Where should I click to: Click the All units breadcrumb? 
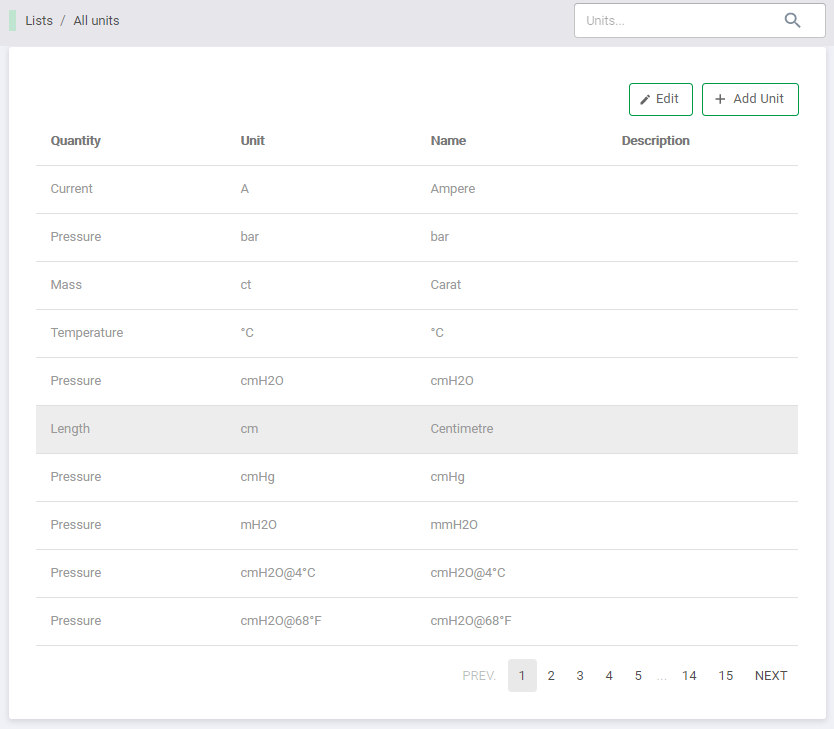tap(96, 20)
